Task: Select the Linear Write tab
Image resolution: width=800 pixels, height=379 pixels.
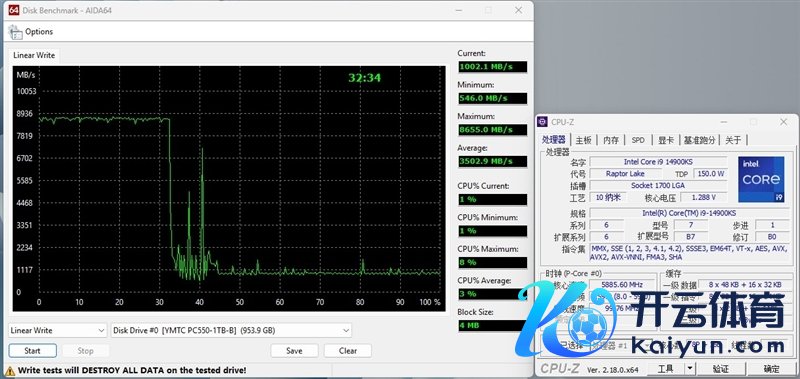Action: [34, 55]
